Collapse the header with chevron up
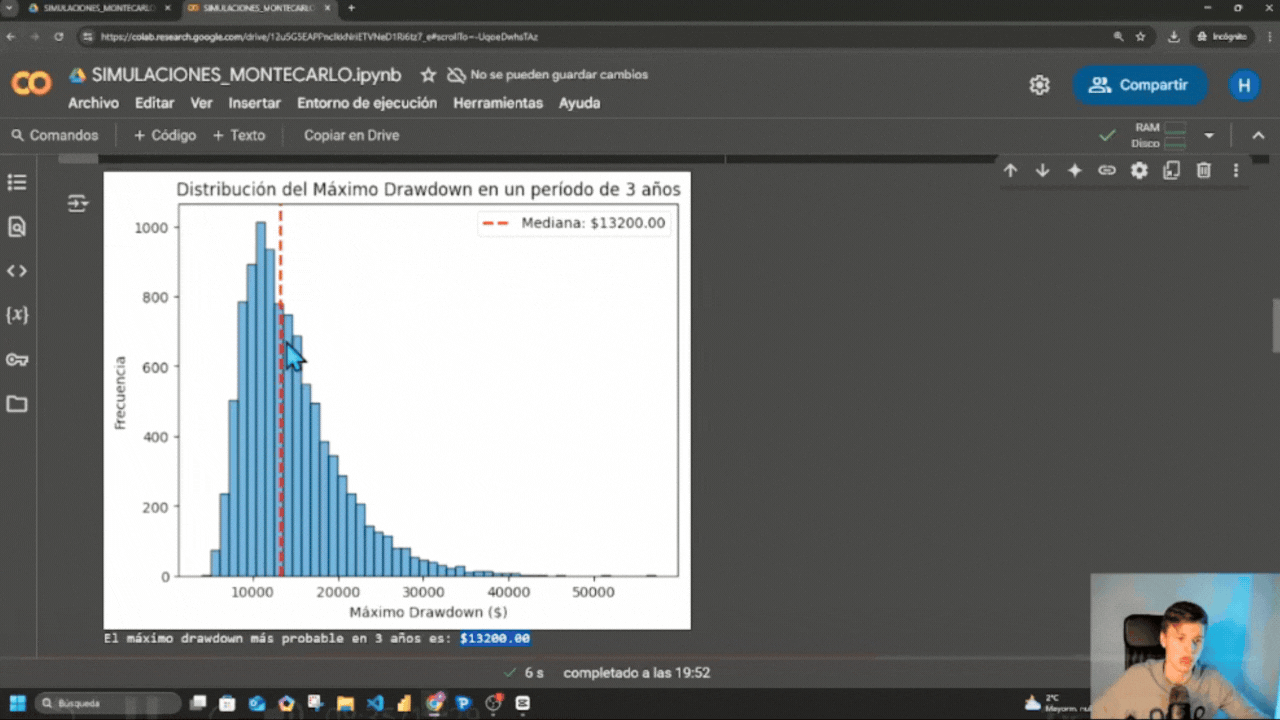 (x=1258, y=135)
